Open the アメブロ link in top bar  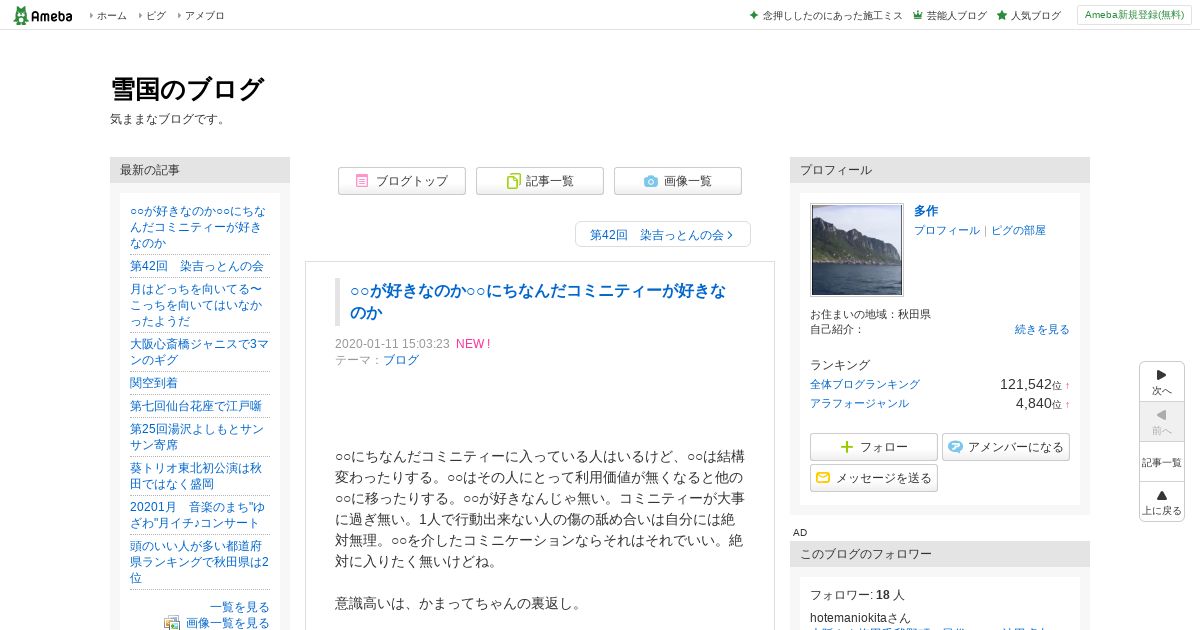pyautogui.click(x=205, y=16)
